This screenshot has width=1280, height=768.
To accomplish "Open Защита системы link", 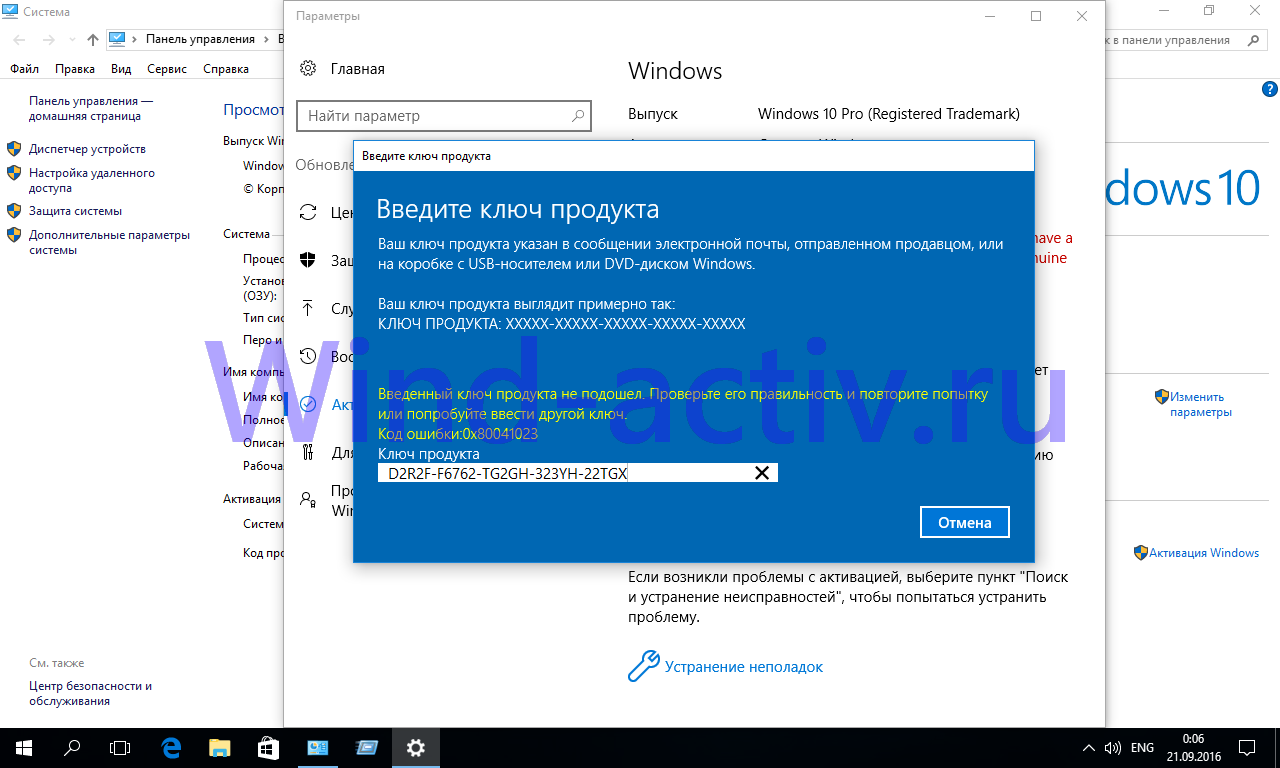I will point(75,211).
